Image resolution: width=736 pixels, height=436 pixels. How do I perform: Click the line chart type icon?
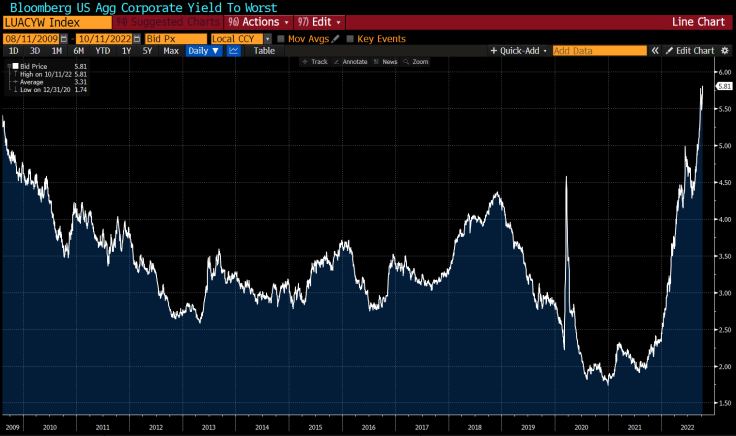click(x=234, y=50)
